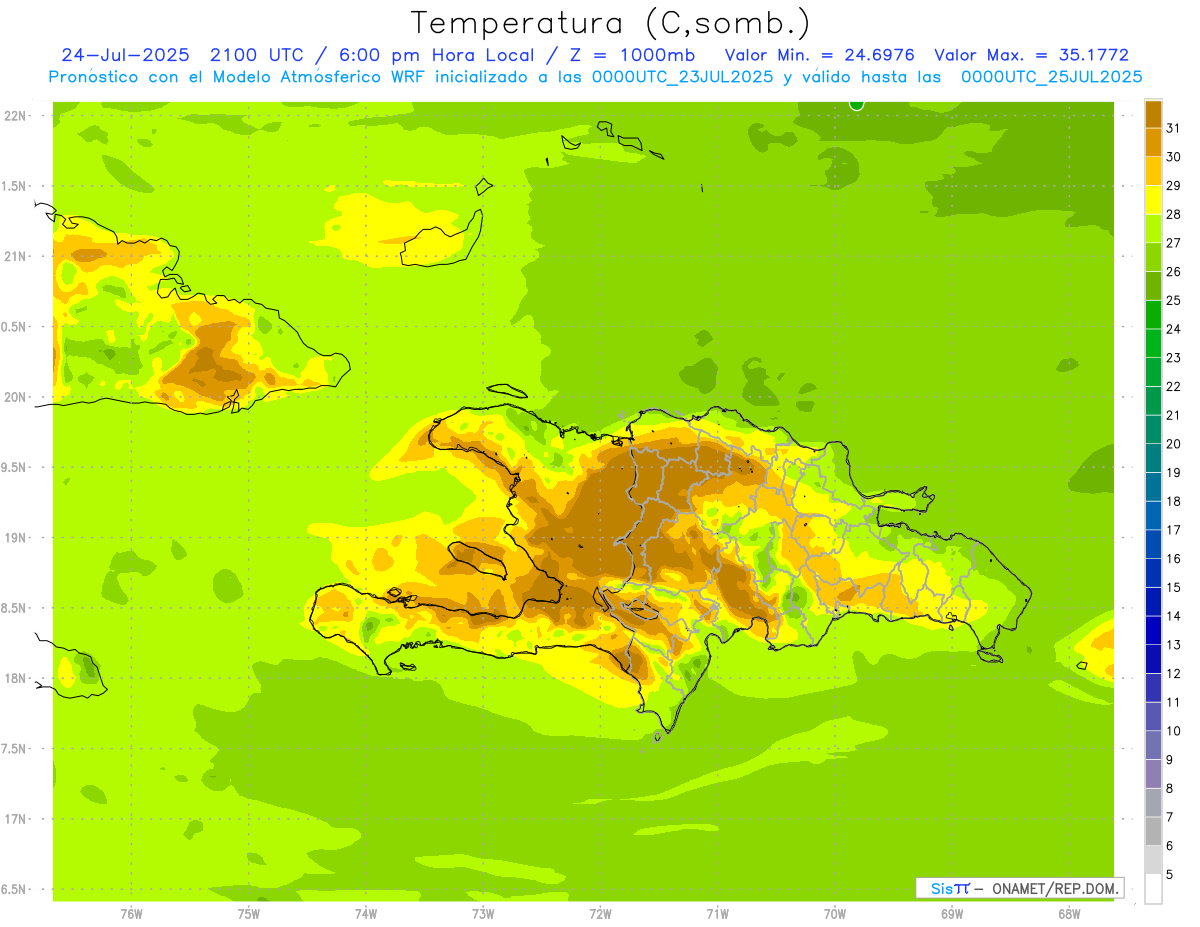Click the '21N' latitude axis label

click(x=15, y=256)
